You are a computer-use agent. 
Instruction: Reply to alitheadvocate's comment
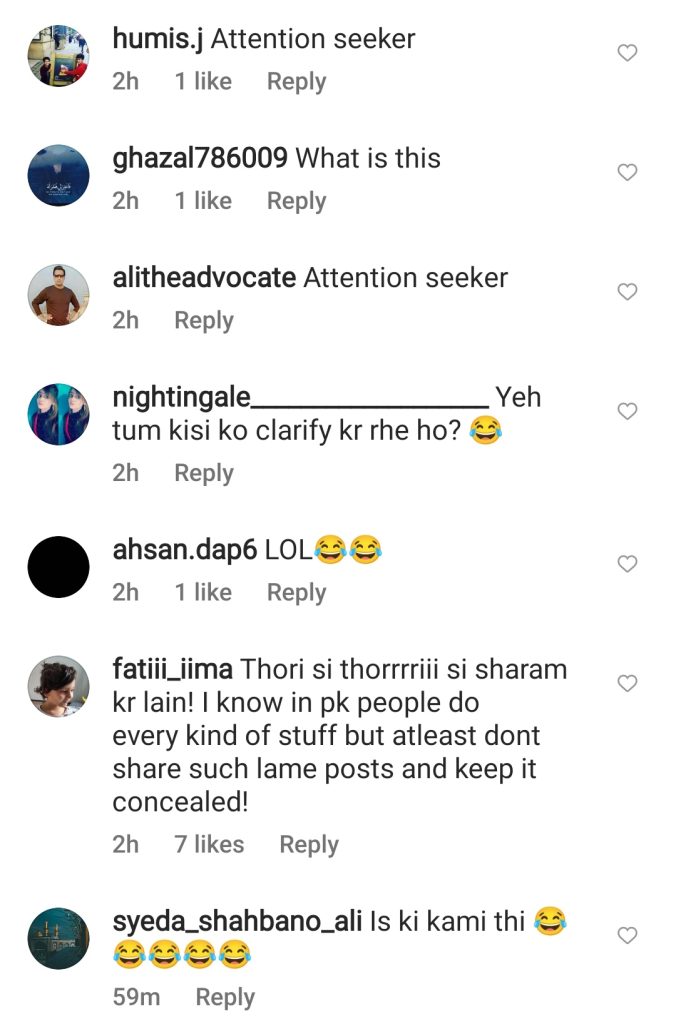click(204, 321)
